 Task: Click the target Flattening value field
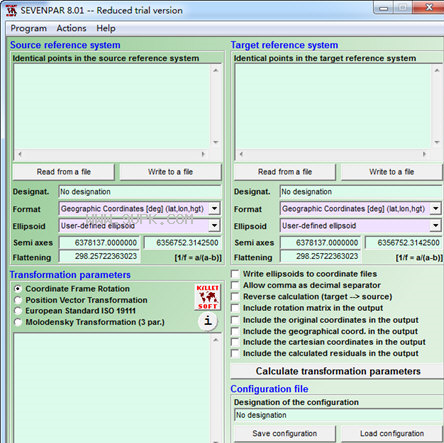(320, 256)
